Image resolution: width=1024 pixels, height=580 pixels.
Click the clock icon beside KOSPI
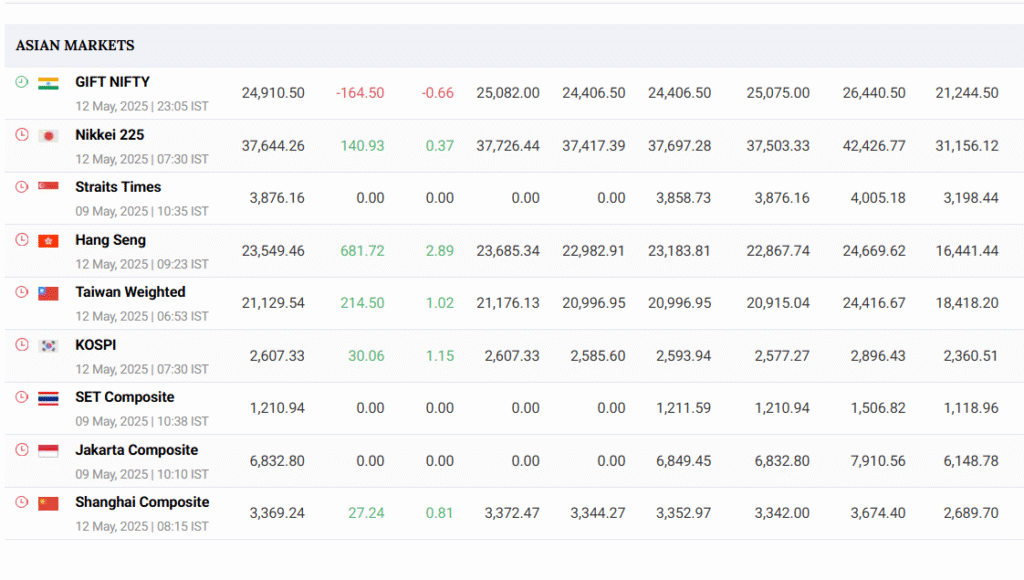point(22,345)
